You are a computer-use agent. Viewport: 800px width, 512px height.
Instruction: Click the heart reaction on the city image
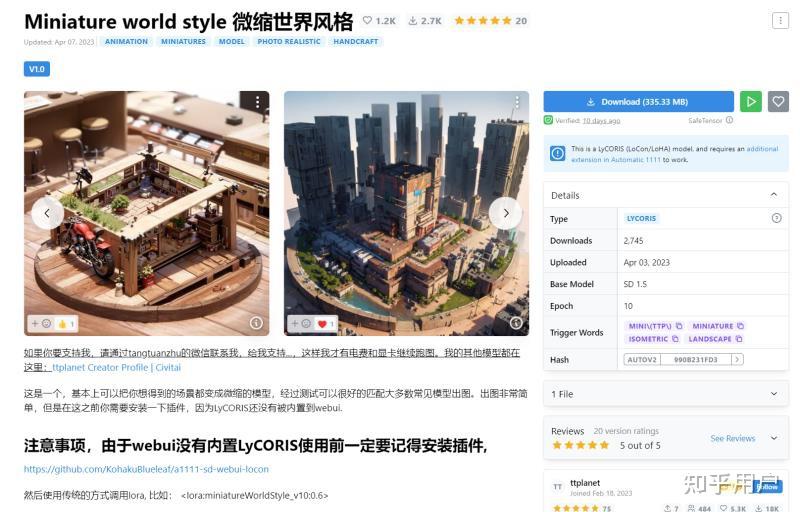coord(326,324)
